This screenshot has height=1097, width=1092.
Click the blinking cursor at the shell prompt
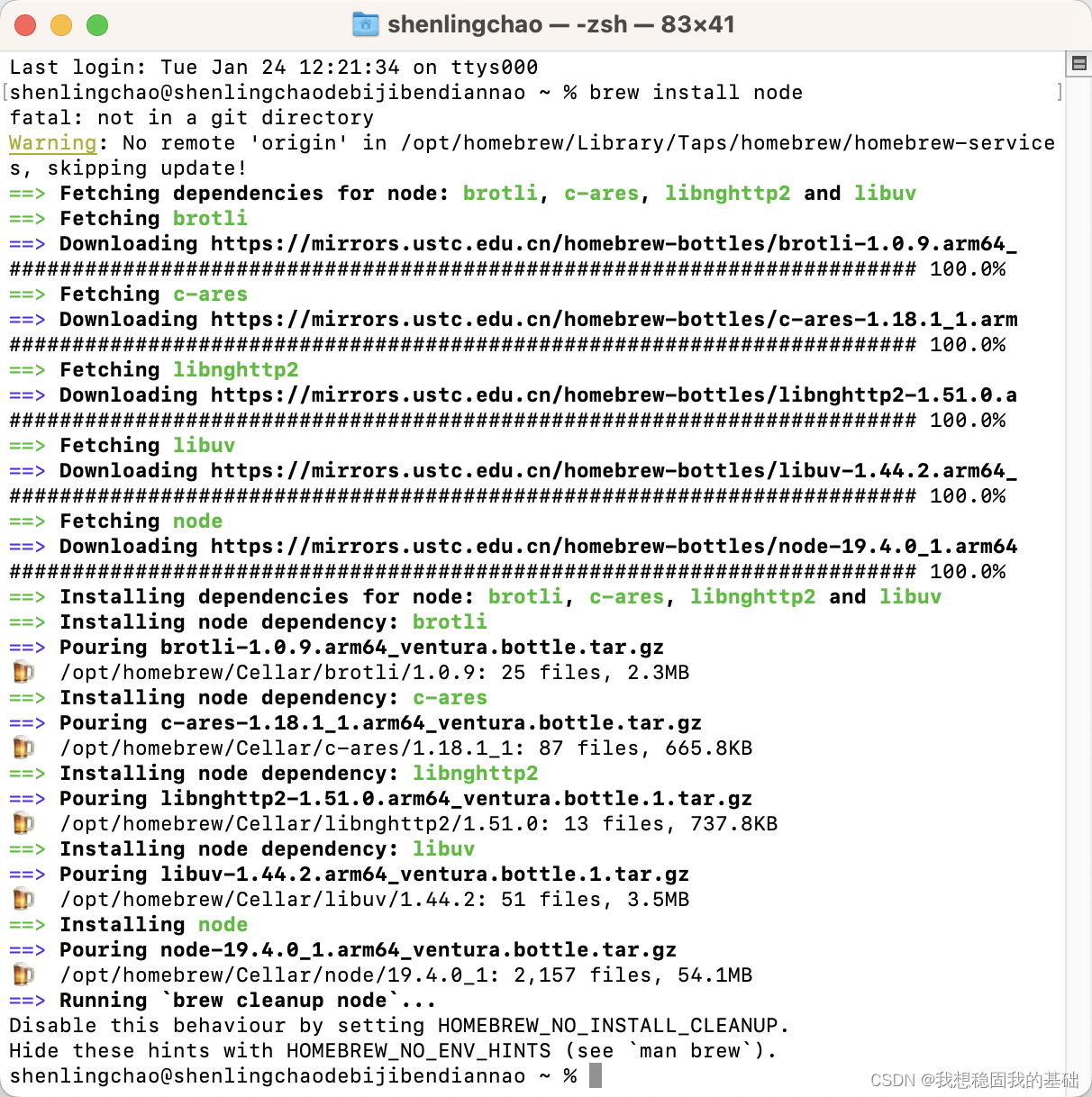(595, 1074)
